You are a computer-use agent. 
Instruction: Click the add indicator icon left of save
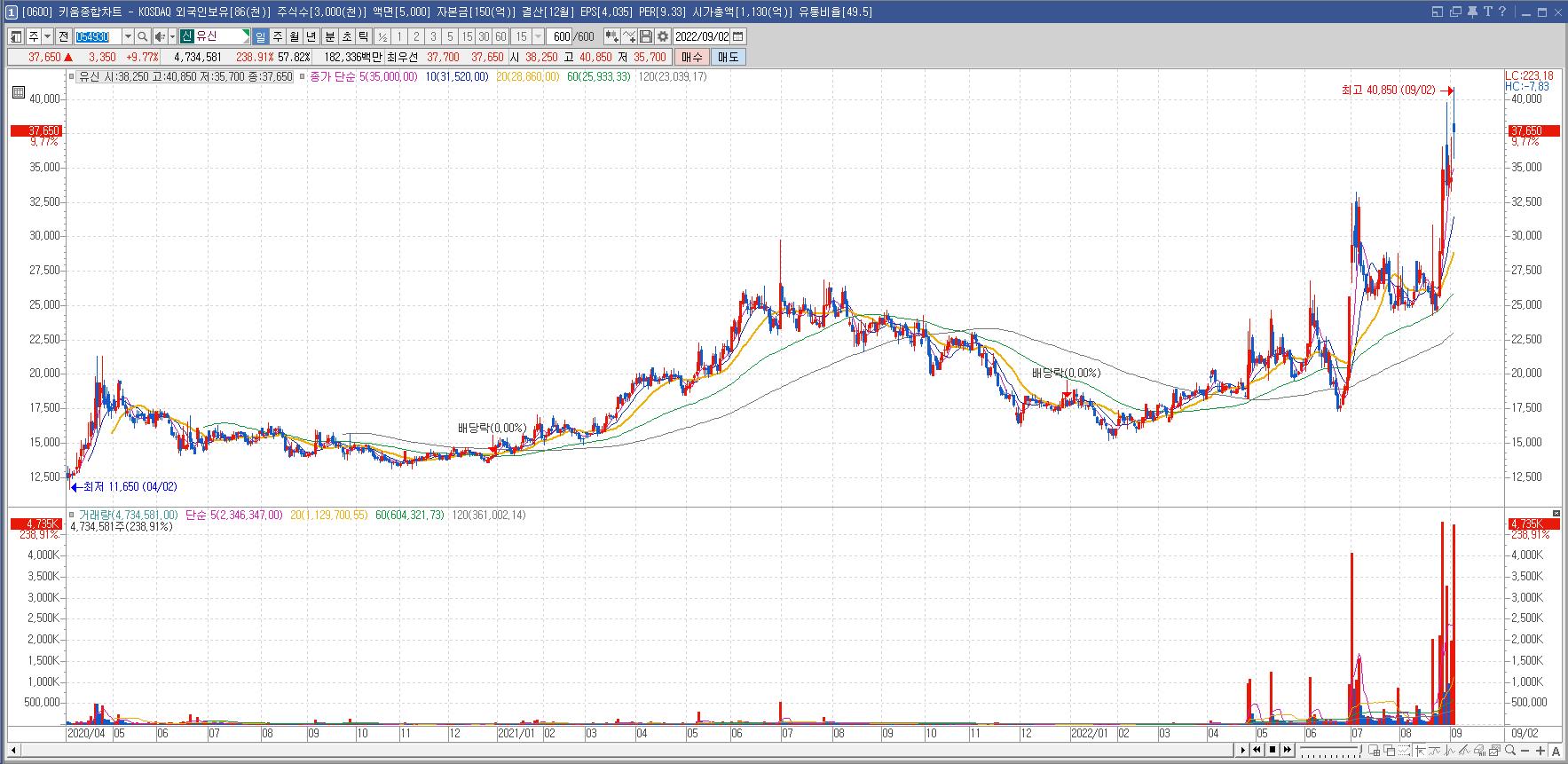click(611, 36)
